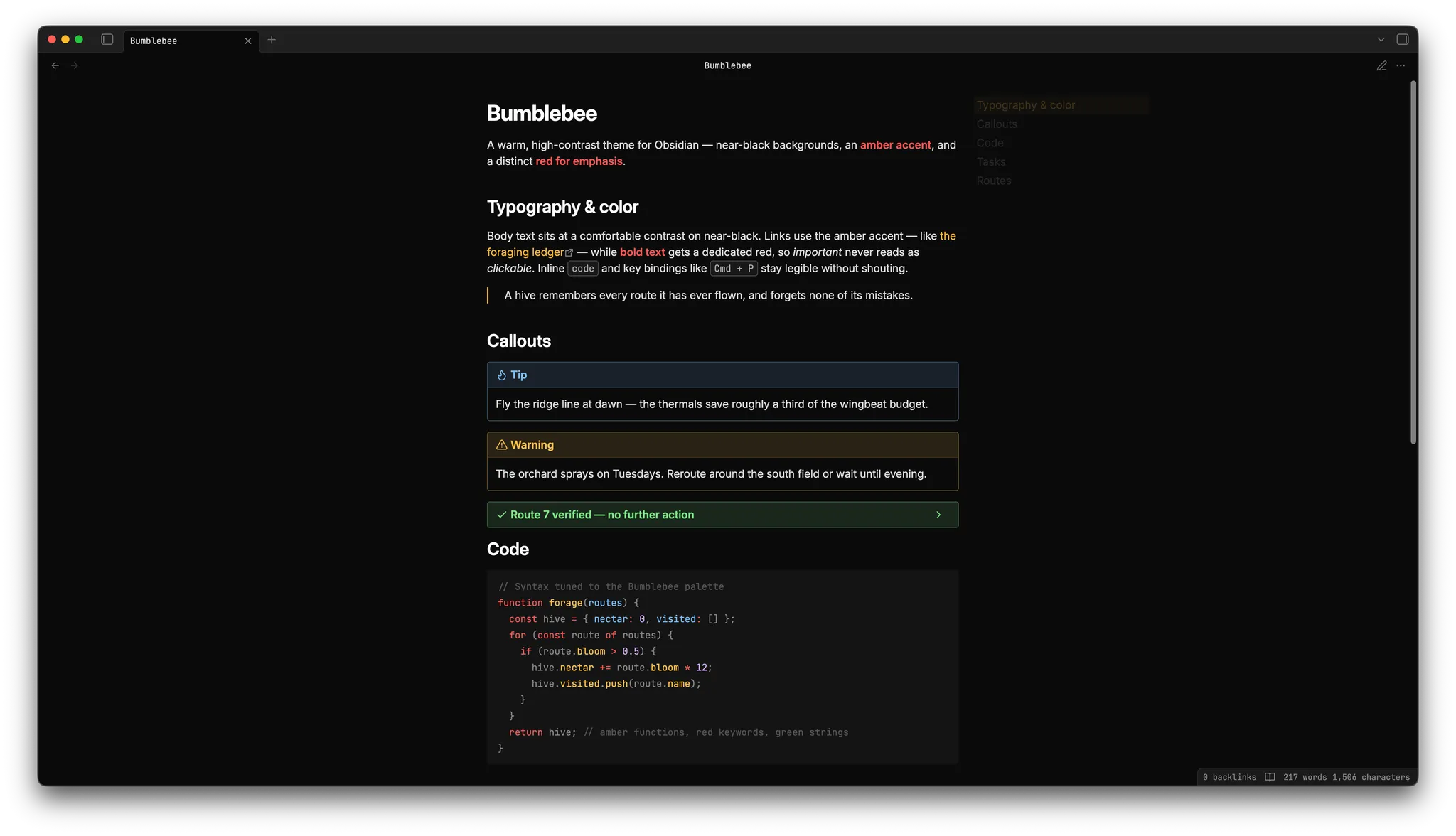Viewport: 1456px width, 836px height.
Task: Click the reading view book icon in status bar
Action: [x=1270, y=777]
